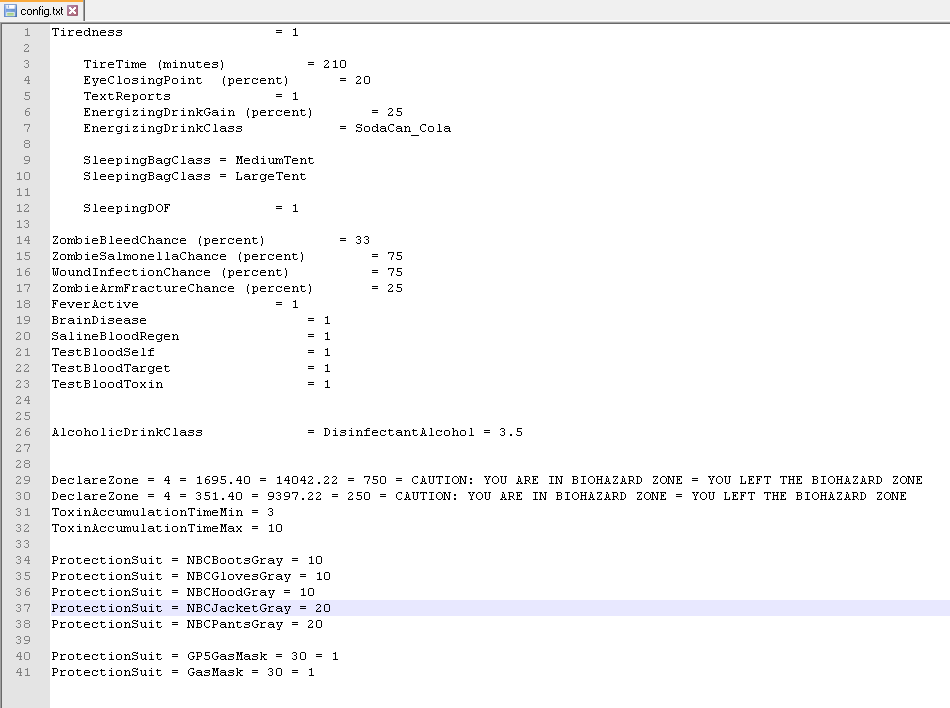Click the text 'TestBloodTarget'

click(111, 368)
